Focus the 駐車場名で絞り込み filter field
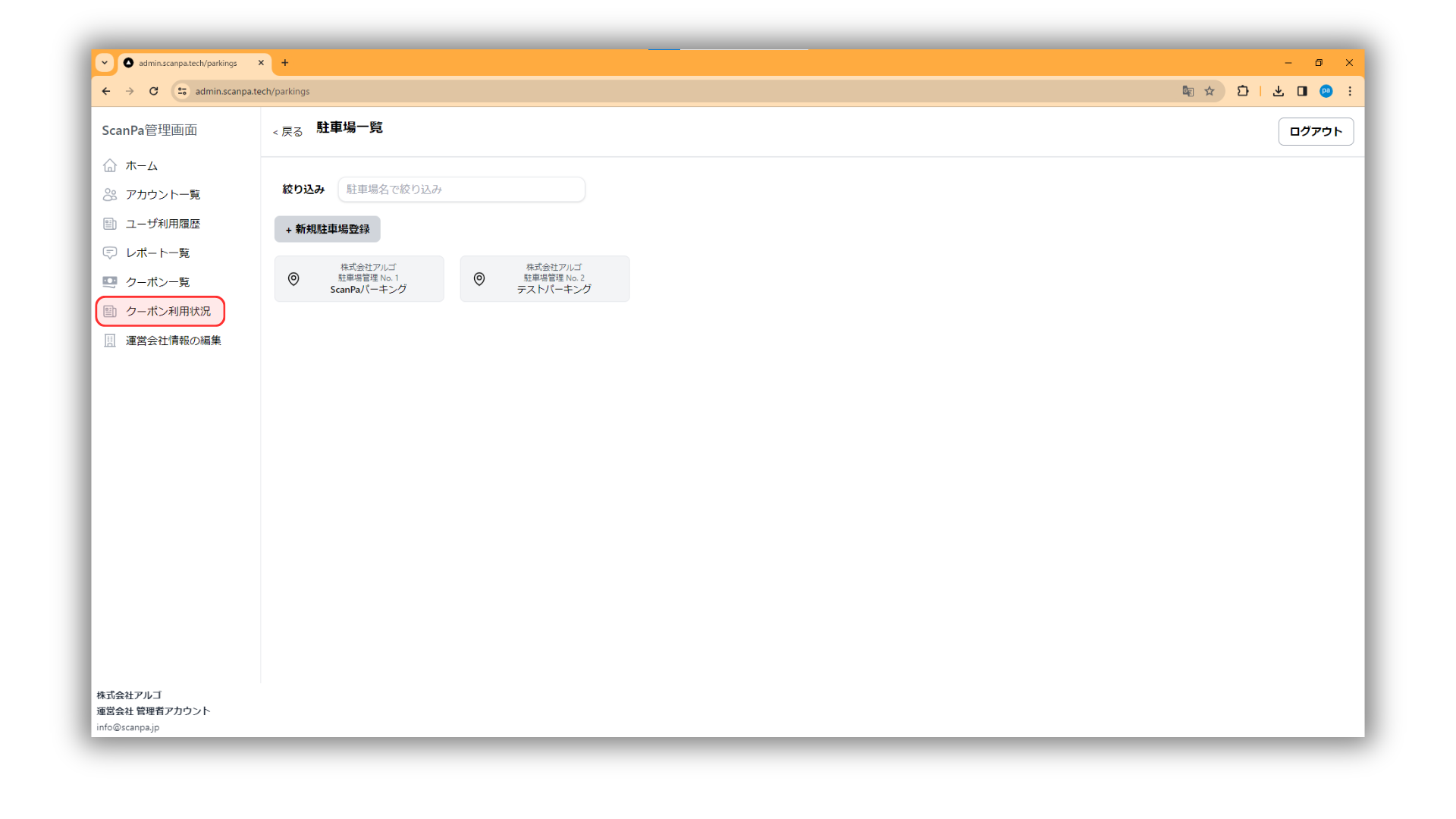Viewport: 1456px width, 819px height. pos(461,190)
